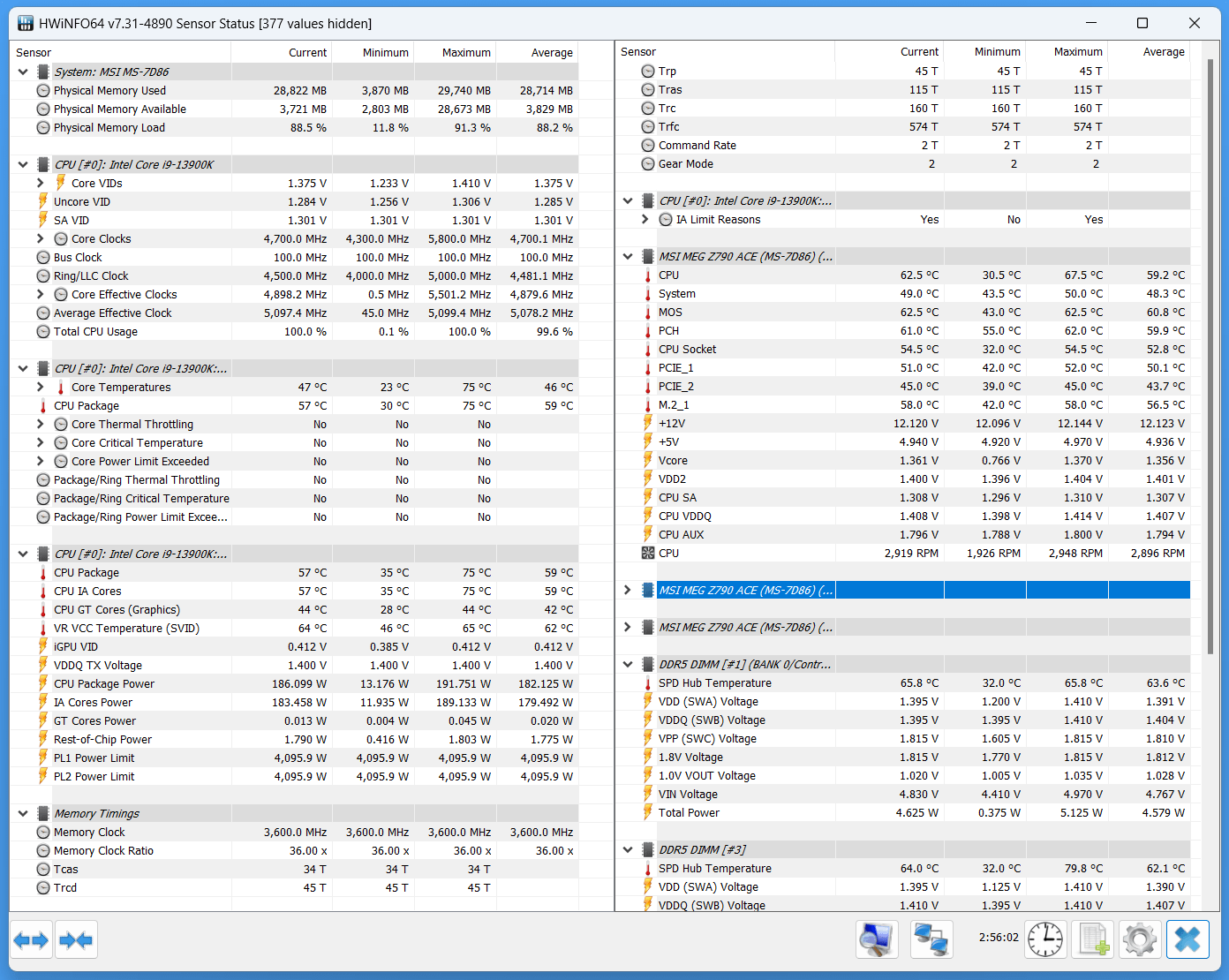
Task: Click the lightning icon beside PL1 Power Limit
Action: [x=43, y=758]
